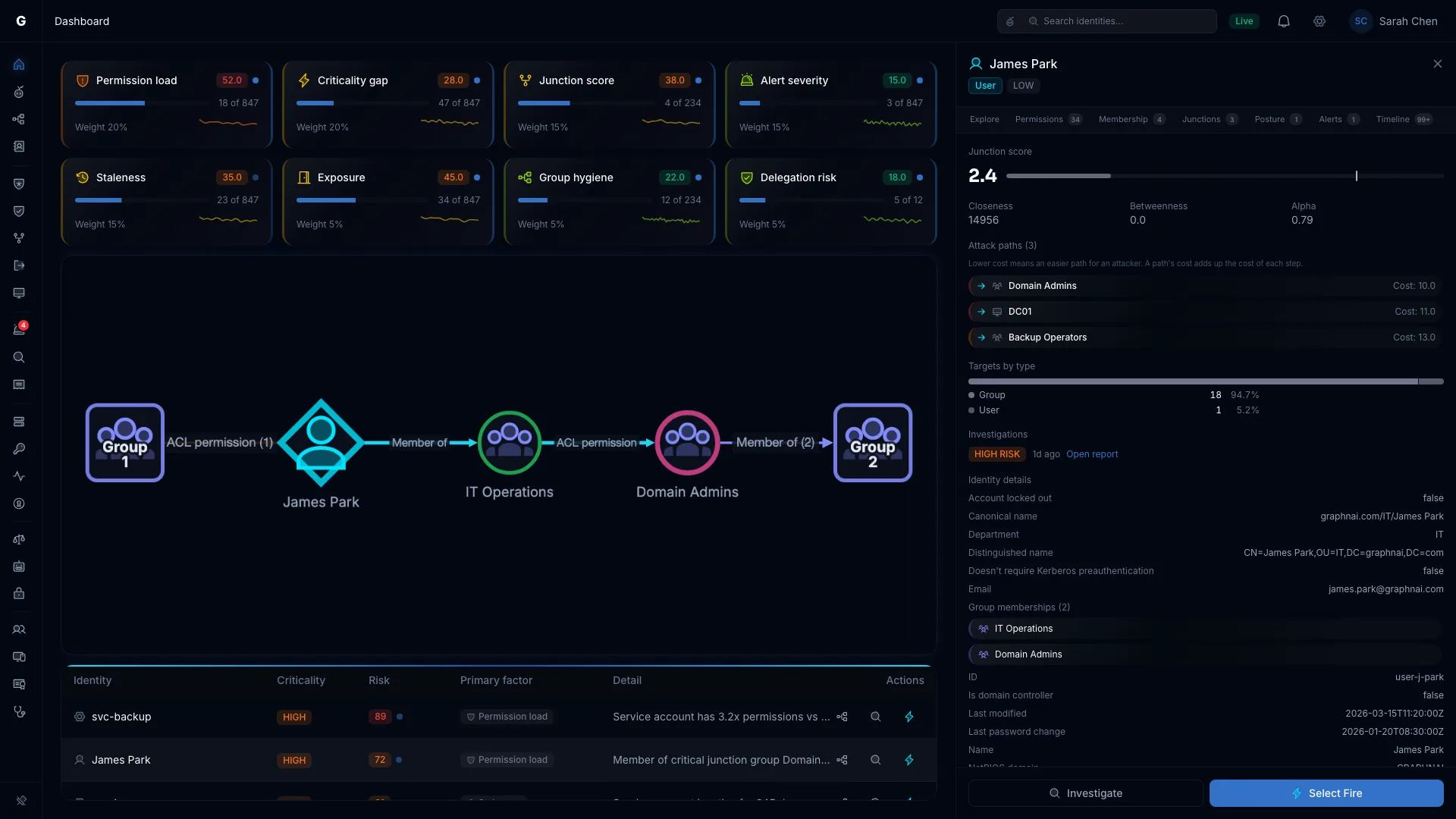Open the Posture tab
The image size is (1456, 819).
pos(1278,119)
